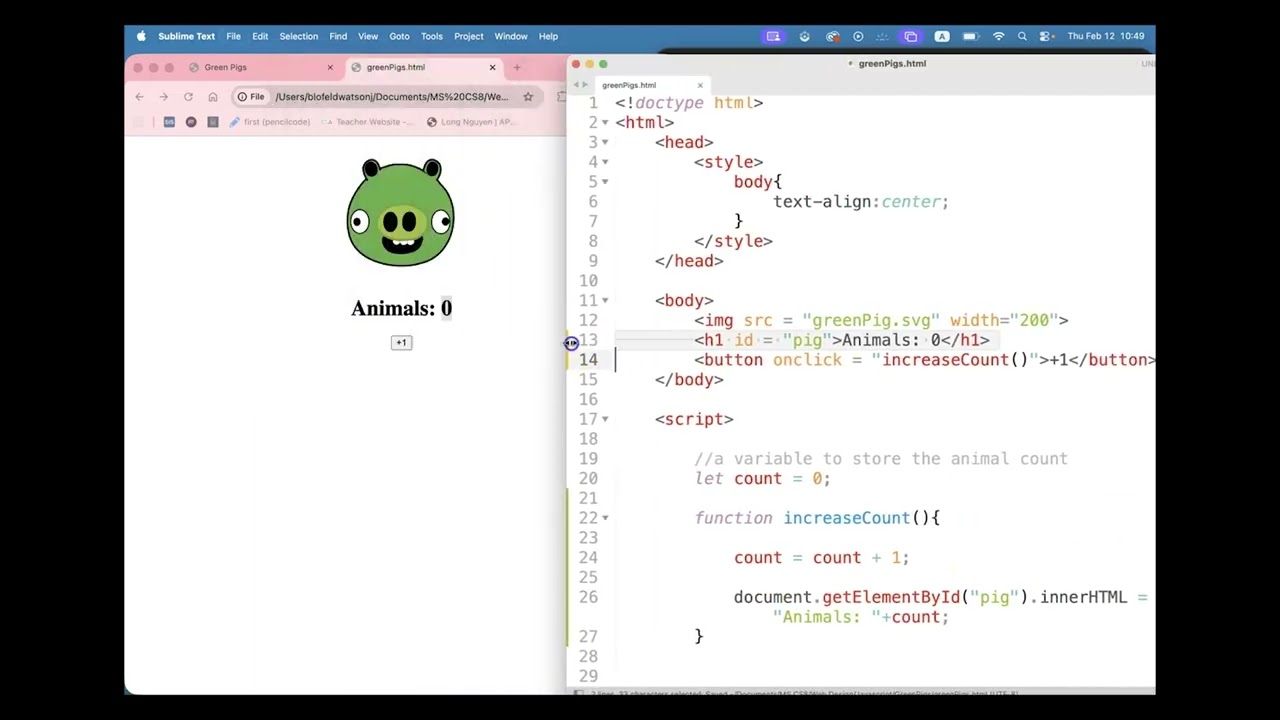This screenshot has width=1280, height=720.
Task: Open the View menu
Action: pyautogui.click(x=368, y=36)
